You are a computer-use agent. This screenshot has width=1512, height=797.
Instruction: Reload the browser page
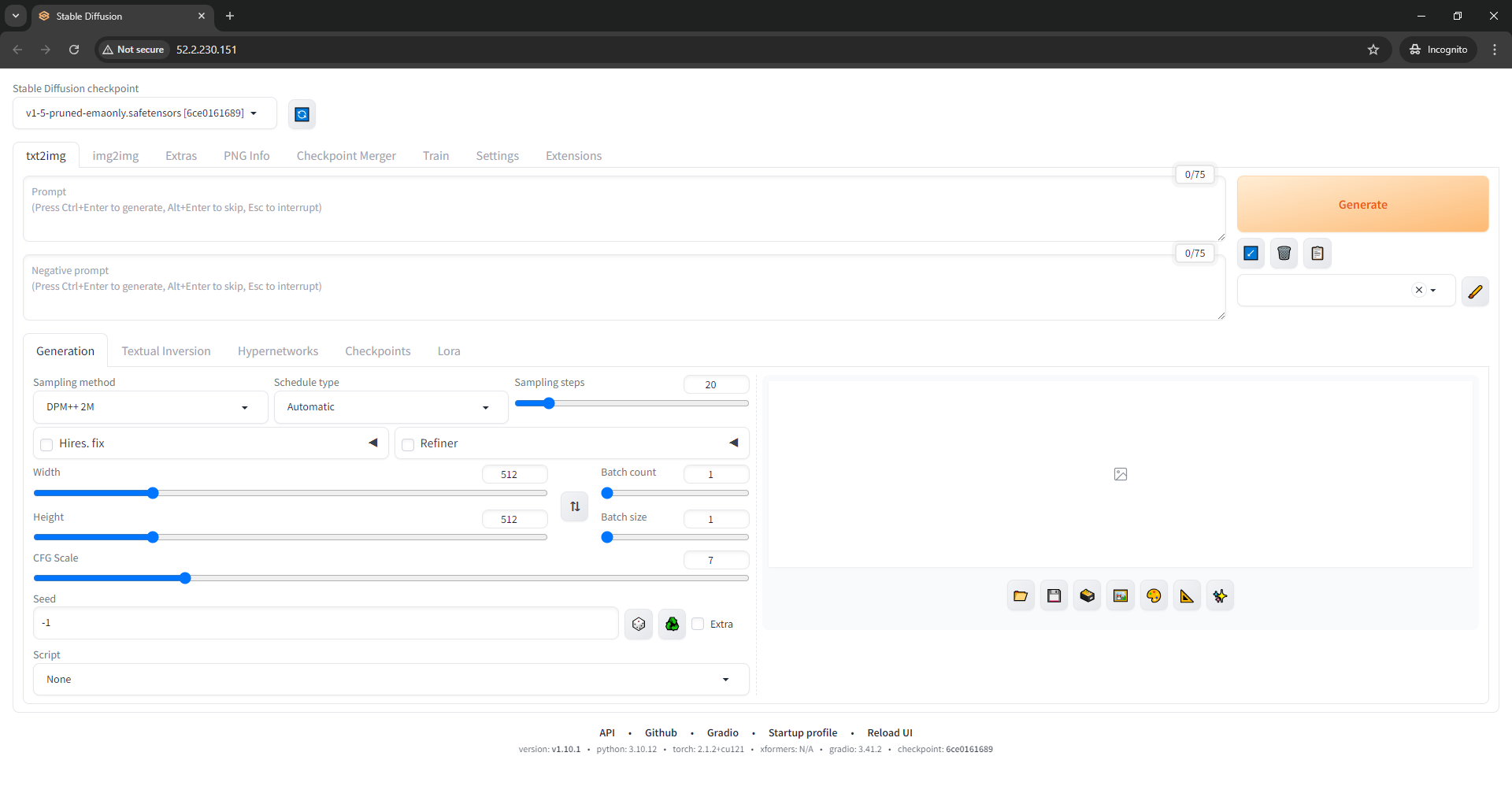pos(74,50)
